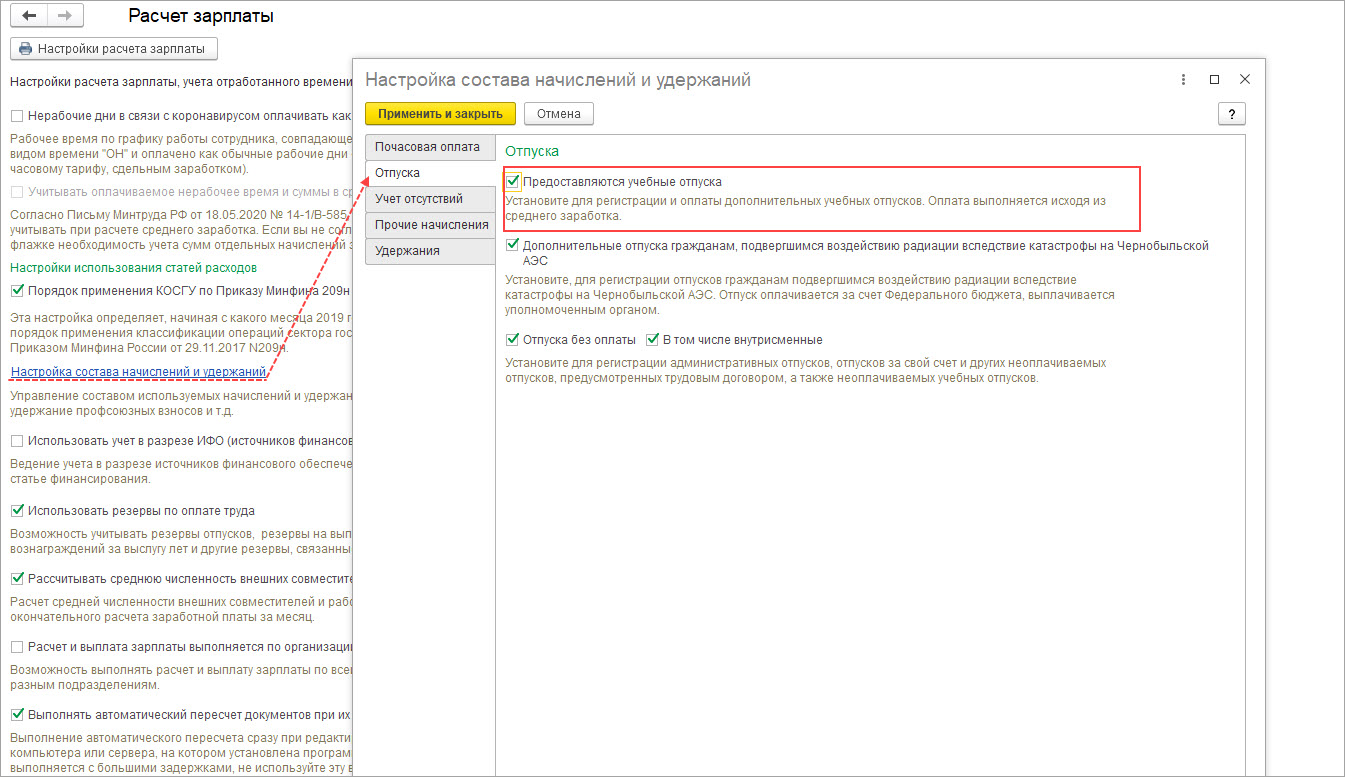1345x777 pixels.
Task: Click Настройки использования статей расходов heading
Action: pyautogui.click(x=133, y=267)
